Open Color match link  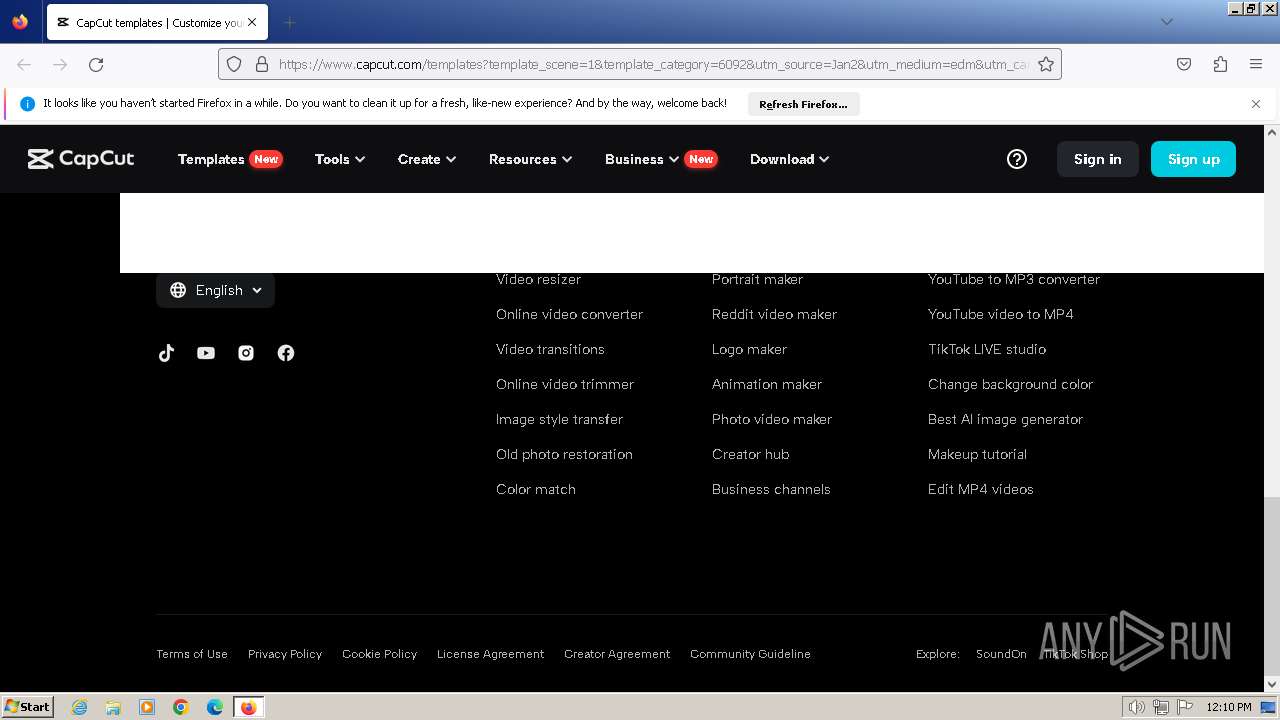(x=536, y=489)
